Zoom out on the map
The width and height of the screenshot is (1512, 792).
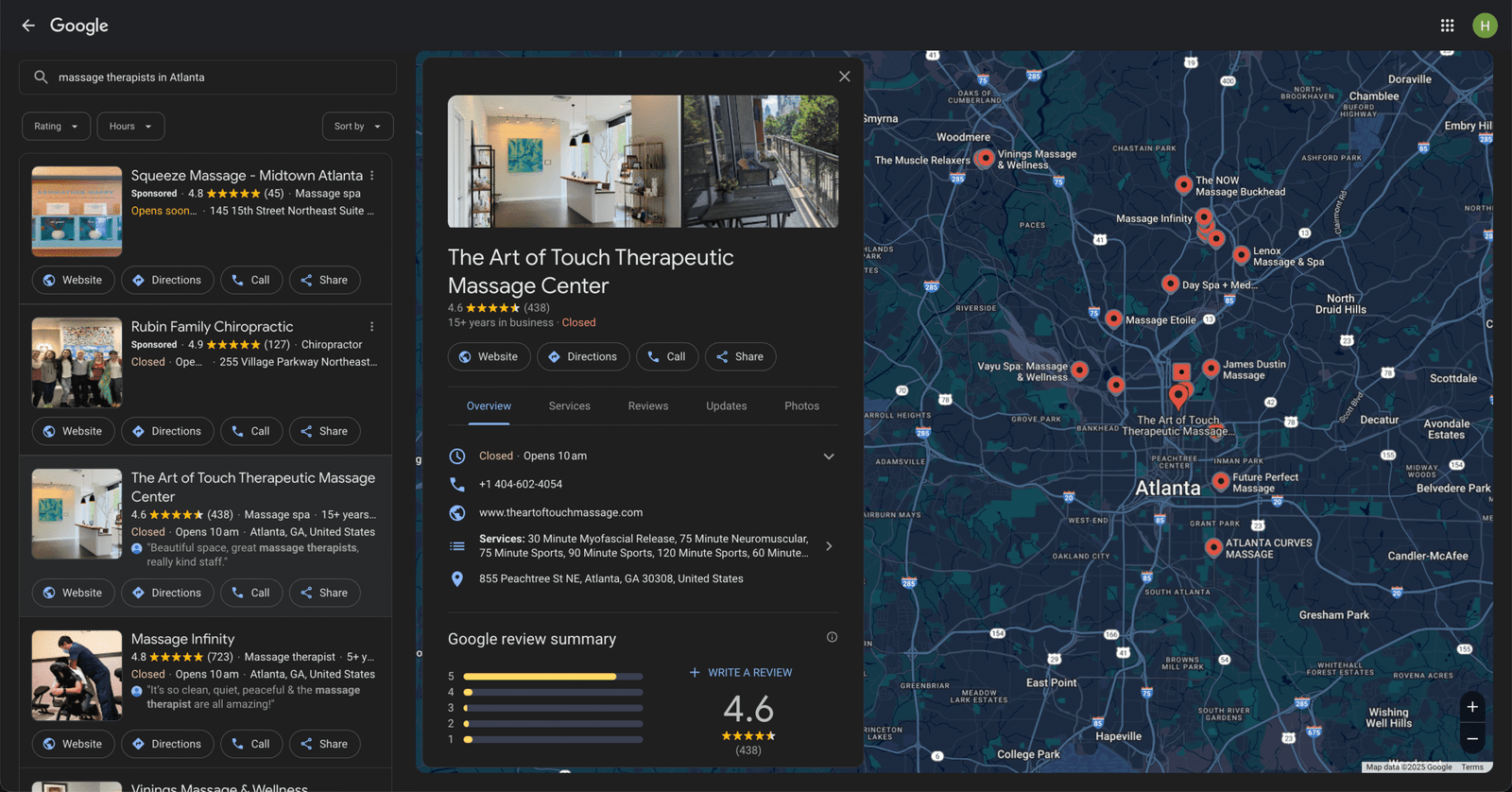click(1472, 738)
